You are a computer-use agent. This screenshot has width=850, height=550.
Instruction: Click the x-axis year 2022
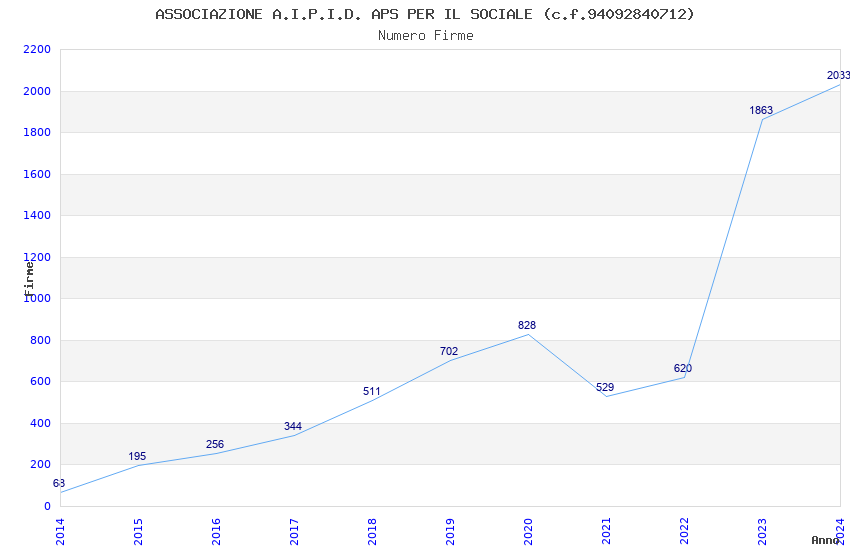pos(685,532)
